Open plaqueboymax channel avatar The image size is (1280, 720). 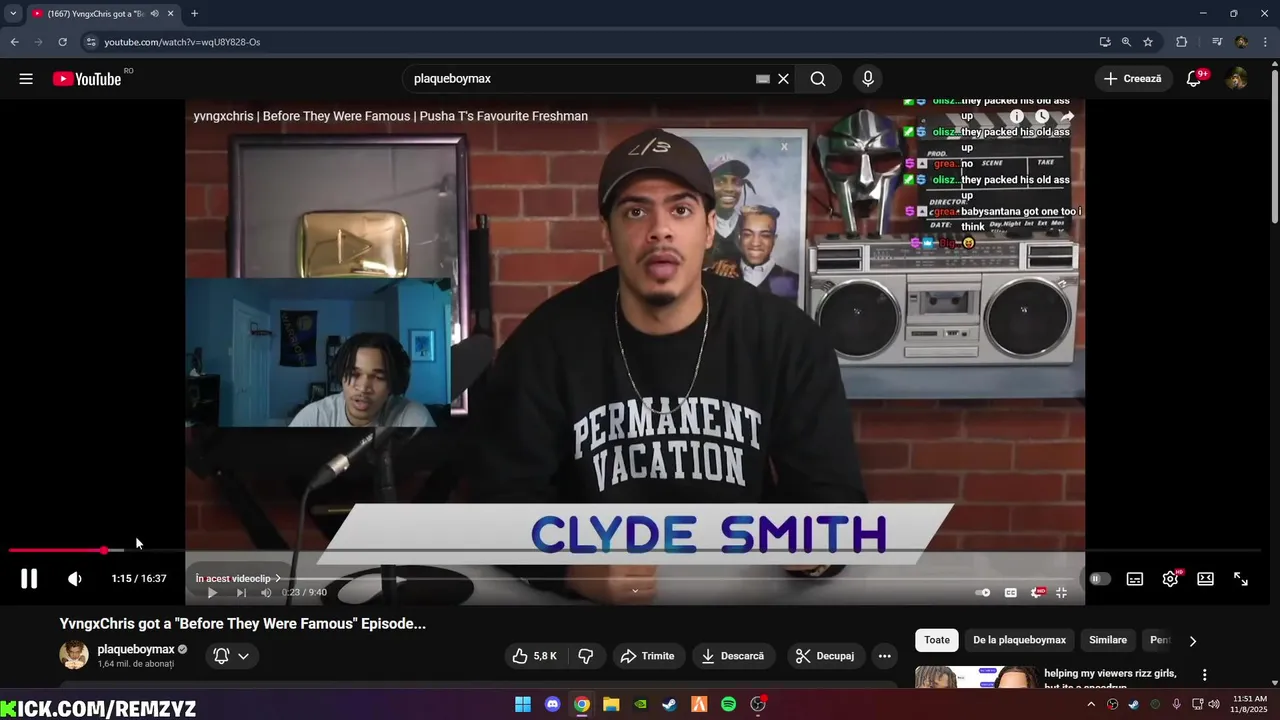pyautogui.click(x=74, y=655)
